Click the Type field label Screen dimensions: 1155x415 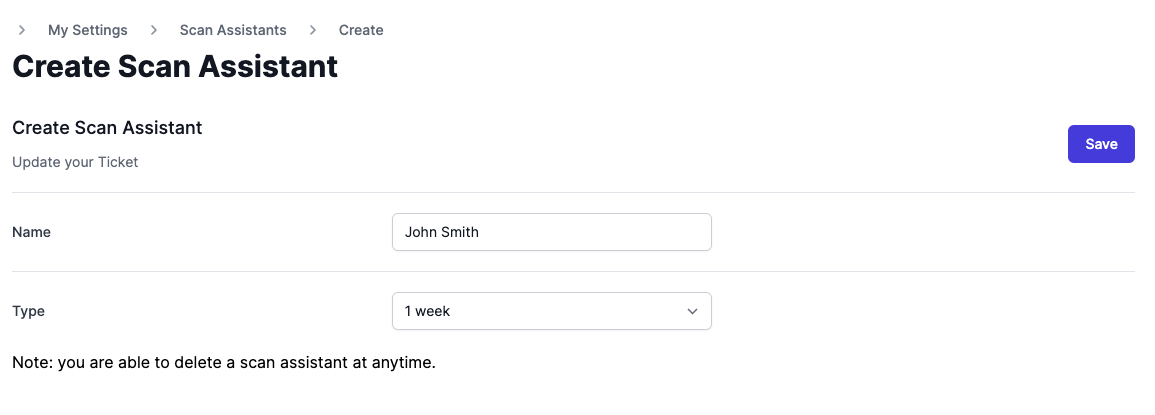pos(28,311)
